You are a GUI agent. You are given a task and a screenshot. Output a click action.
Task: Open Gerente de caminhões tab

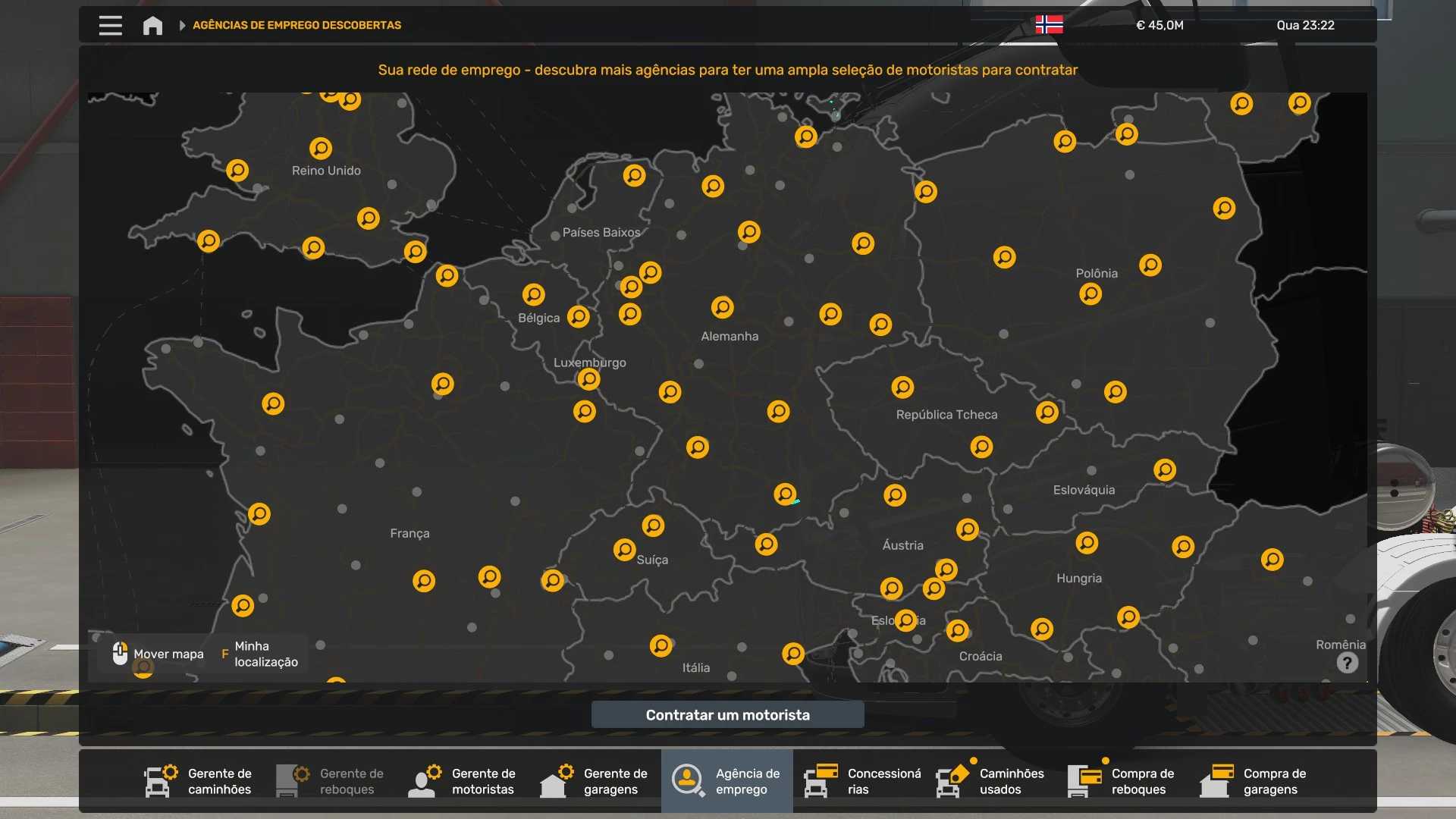(x=199, y=781)
